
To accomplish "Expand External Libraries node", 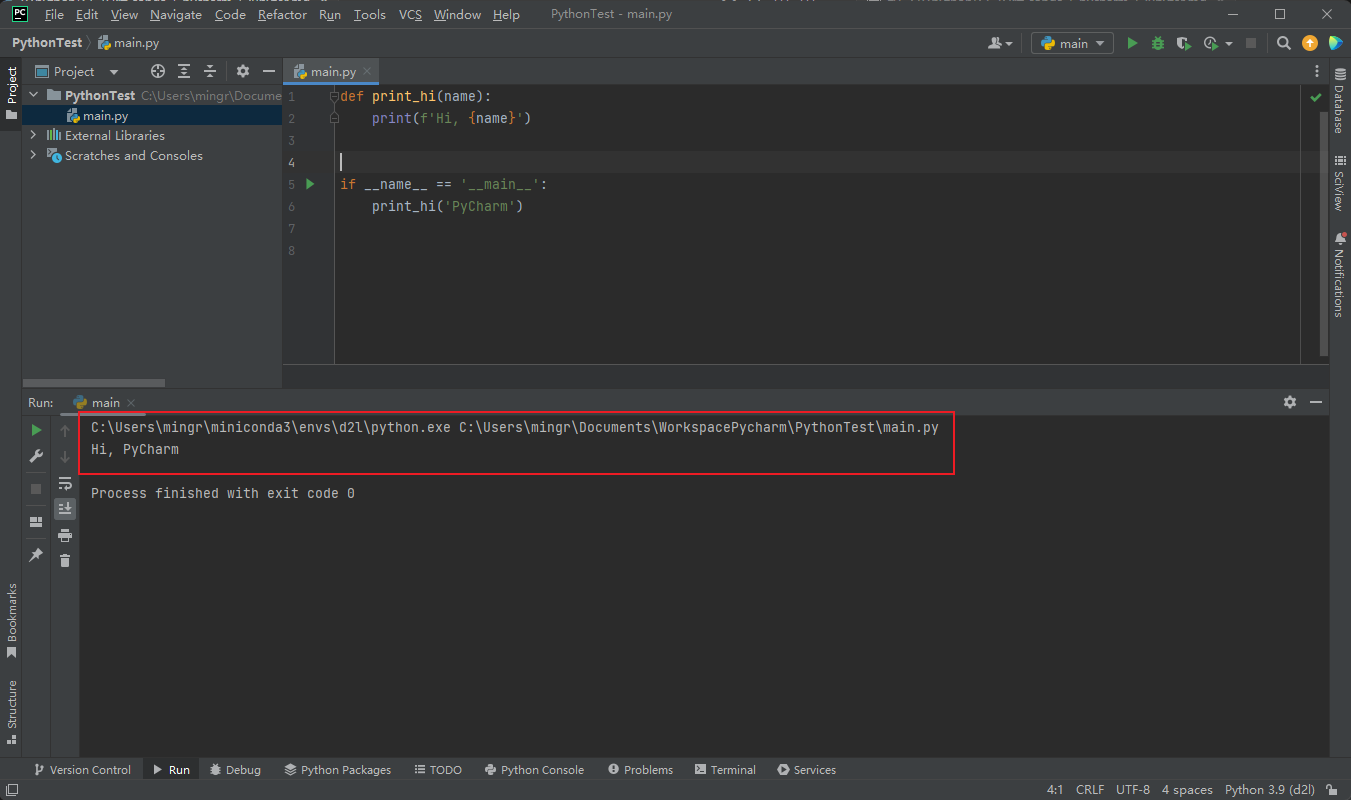I will click(x=33, y=135).
